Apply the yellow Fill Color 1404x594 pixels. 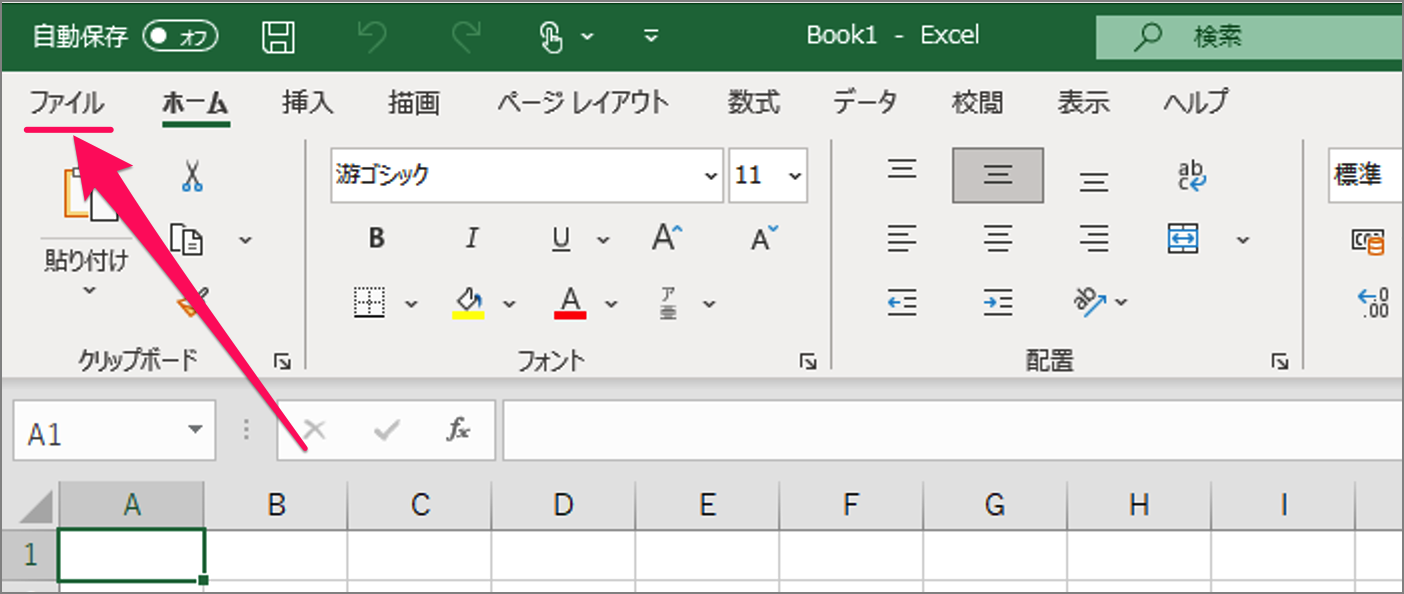click(x=468, y=302)
